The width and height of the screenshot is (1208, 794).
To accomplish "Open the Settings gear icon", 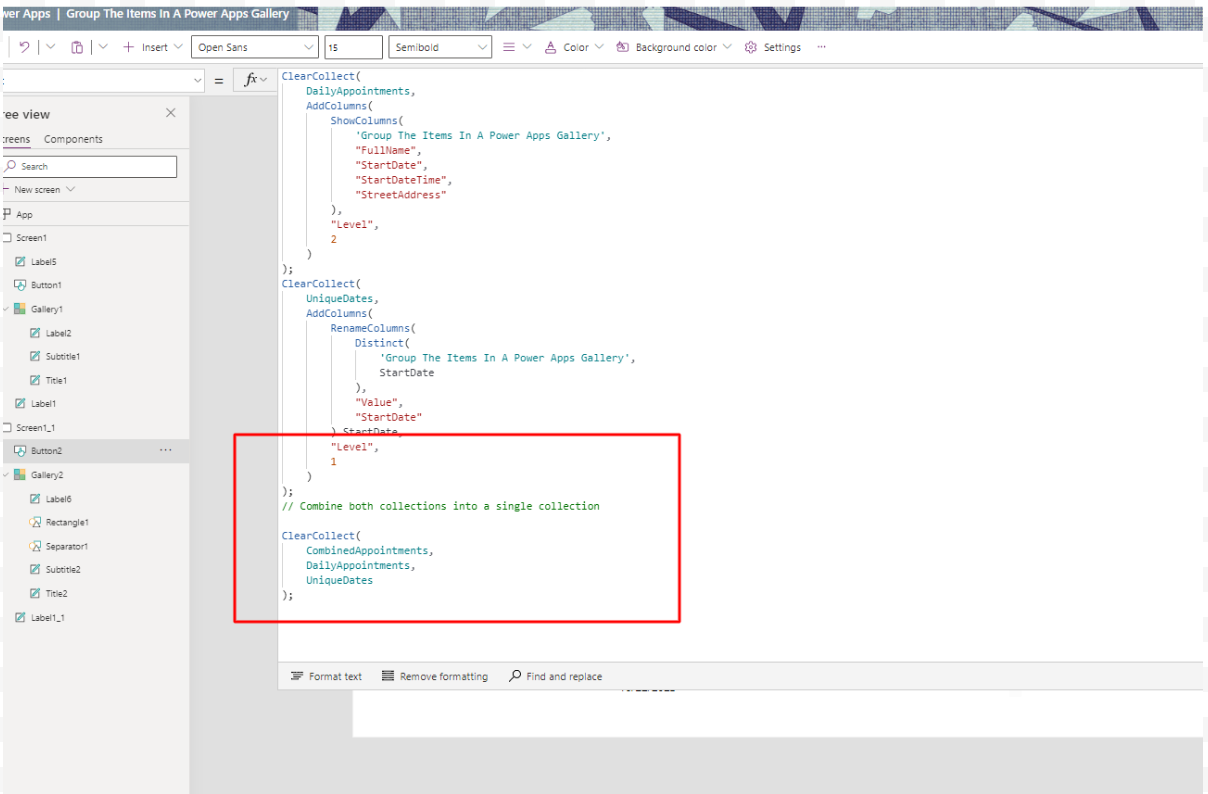I will tap(749, 46).
